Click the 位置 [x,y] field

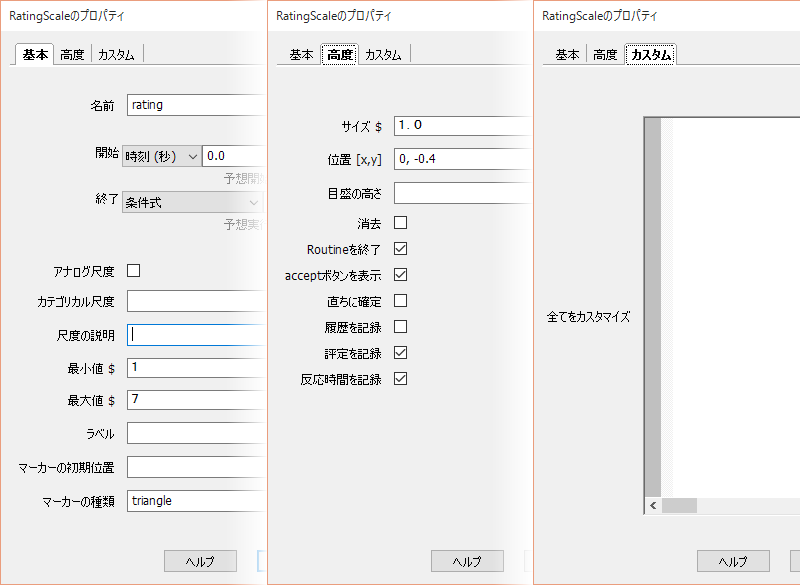(463, 159)
